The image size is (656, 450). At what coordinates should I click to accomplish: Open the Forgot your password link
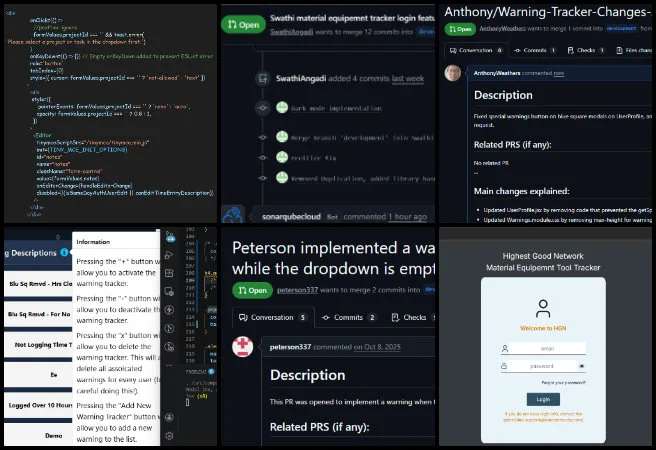[x=564, y=383]
